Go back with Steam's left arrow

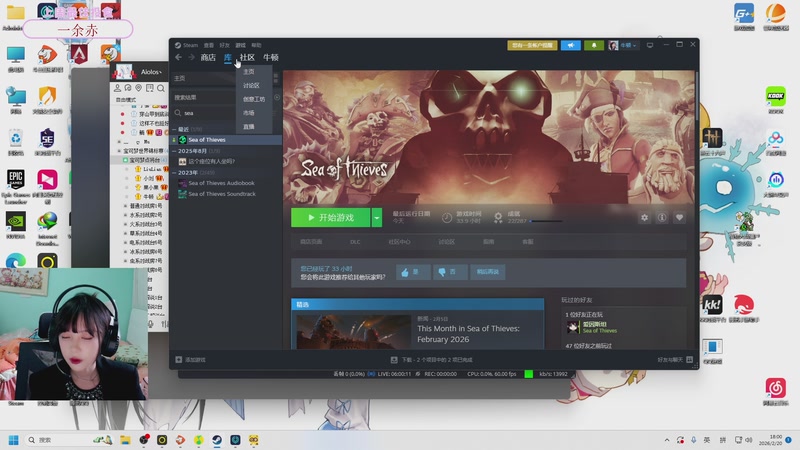pos(178,57)
